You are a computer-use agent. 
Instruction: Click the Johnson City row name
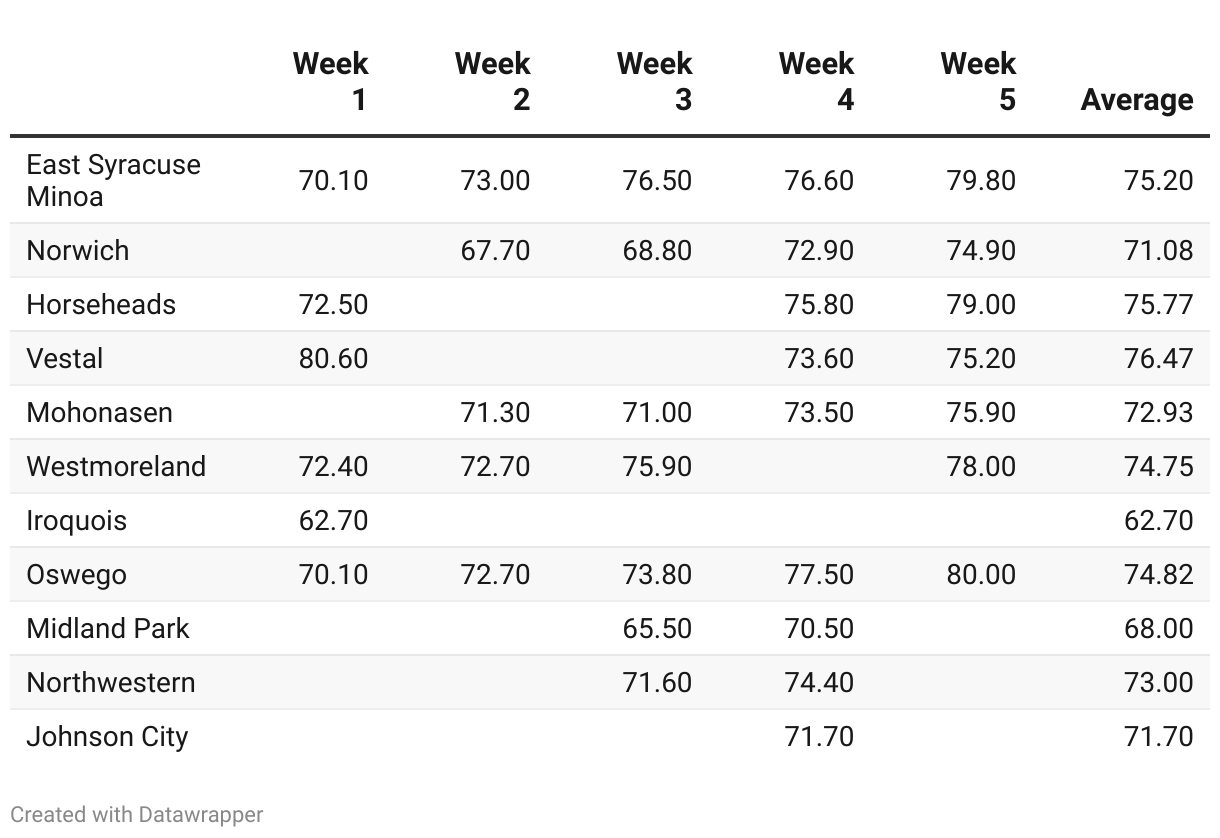pos(107,736)
